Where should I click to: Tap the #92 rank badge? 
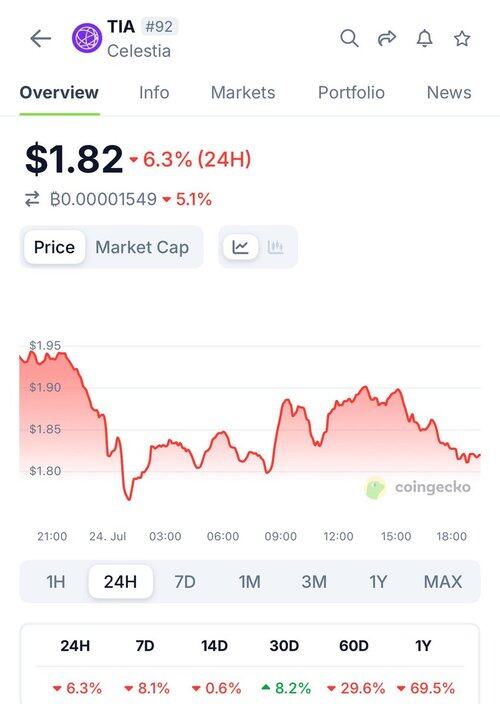tap(159, 26)
